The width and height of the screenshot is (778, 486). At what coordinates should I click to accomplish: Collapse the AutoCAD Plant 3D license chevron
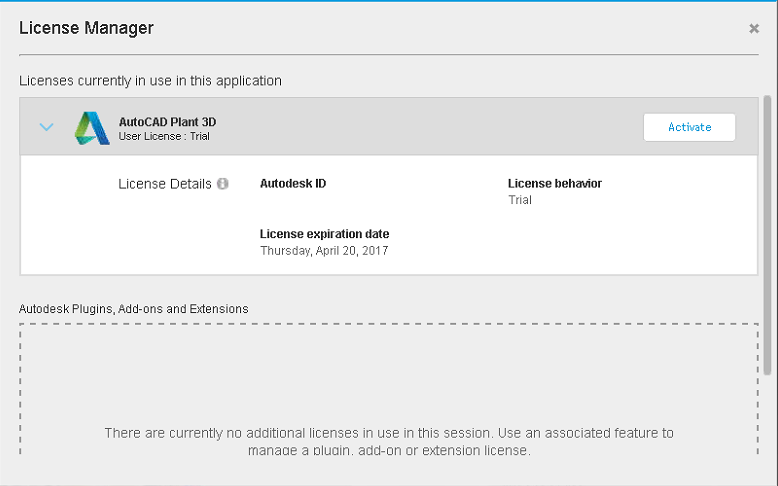click(46, 127)
